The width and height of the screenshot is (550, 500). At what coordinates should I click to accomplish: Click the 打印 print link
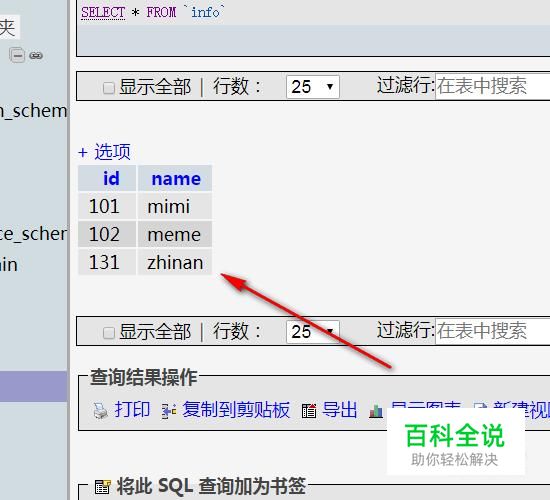pos(132,410)
